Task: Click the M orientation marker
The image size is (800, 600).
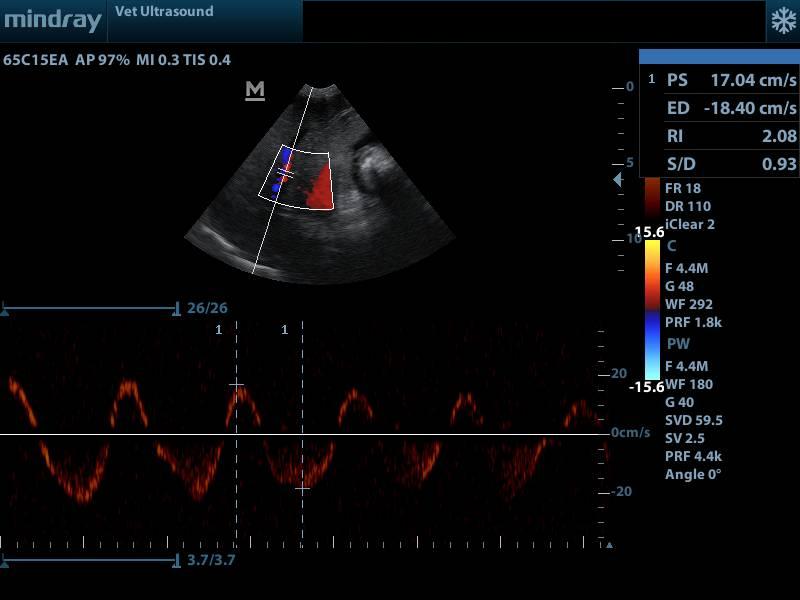Action: click(x=255, y=91)
